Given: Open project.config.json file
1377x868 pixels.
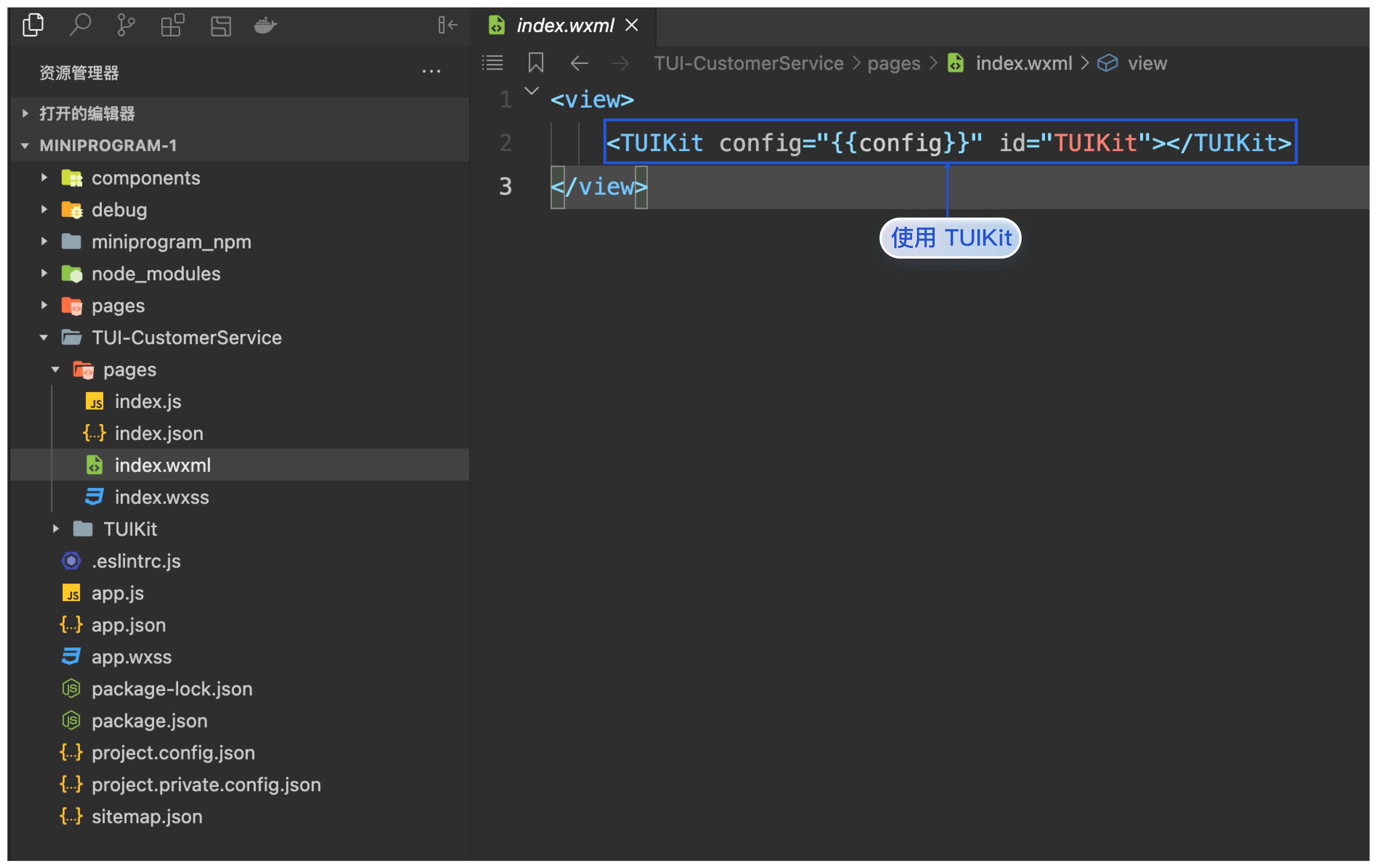Looking at the screenshot, I should click(x=239, y=753).
